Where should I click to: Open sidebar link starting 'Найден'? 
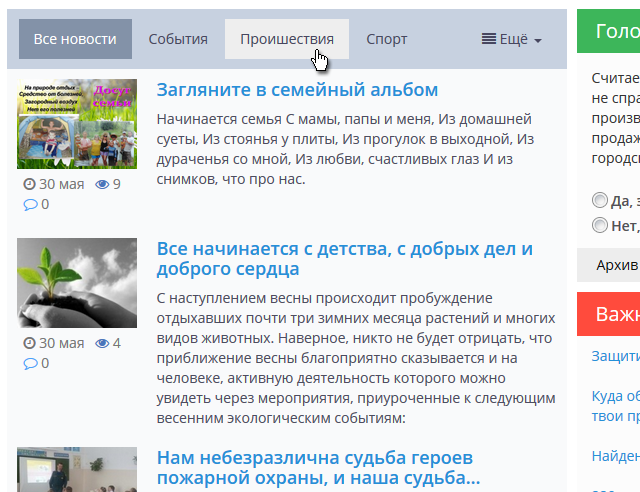[616, 456]
